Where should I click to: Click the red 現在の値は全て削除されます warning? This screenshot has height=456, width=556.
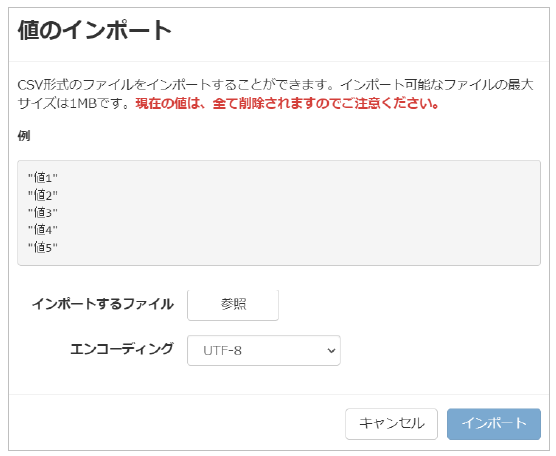point(288,104)
